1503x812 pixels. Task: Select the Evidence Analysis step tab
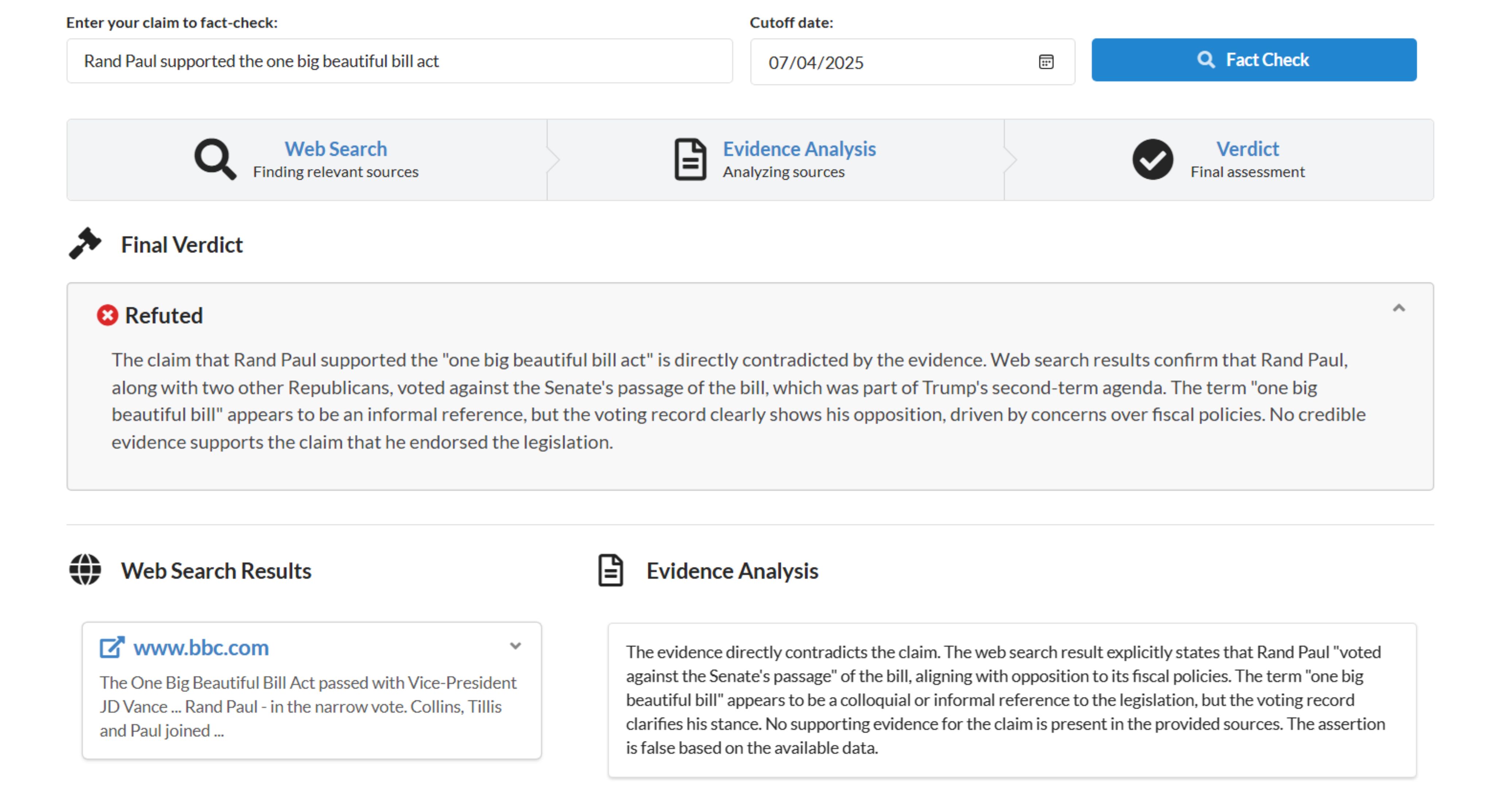pyautogui.click(x=799, y=149)
